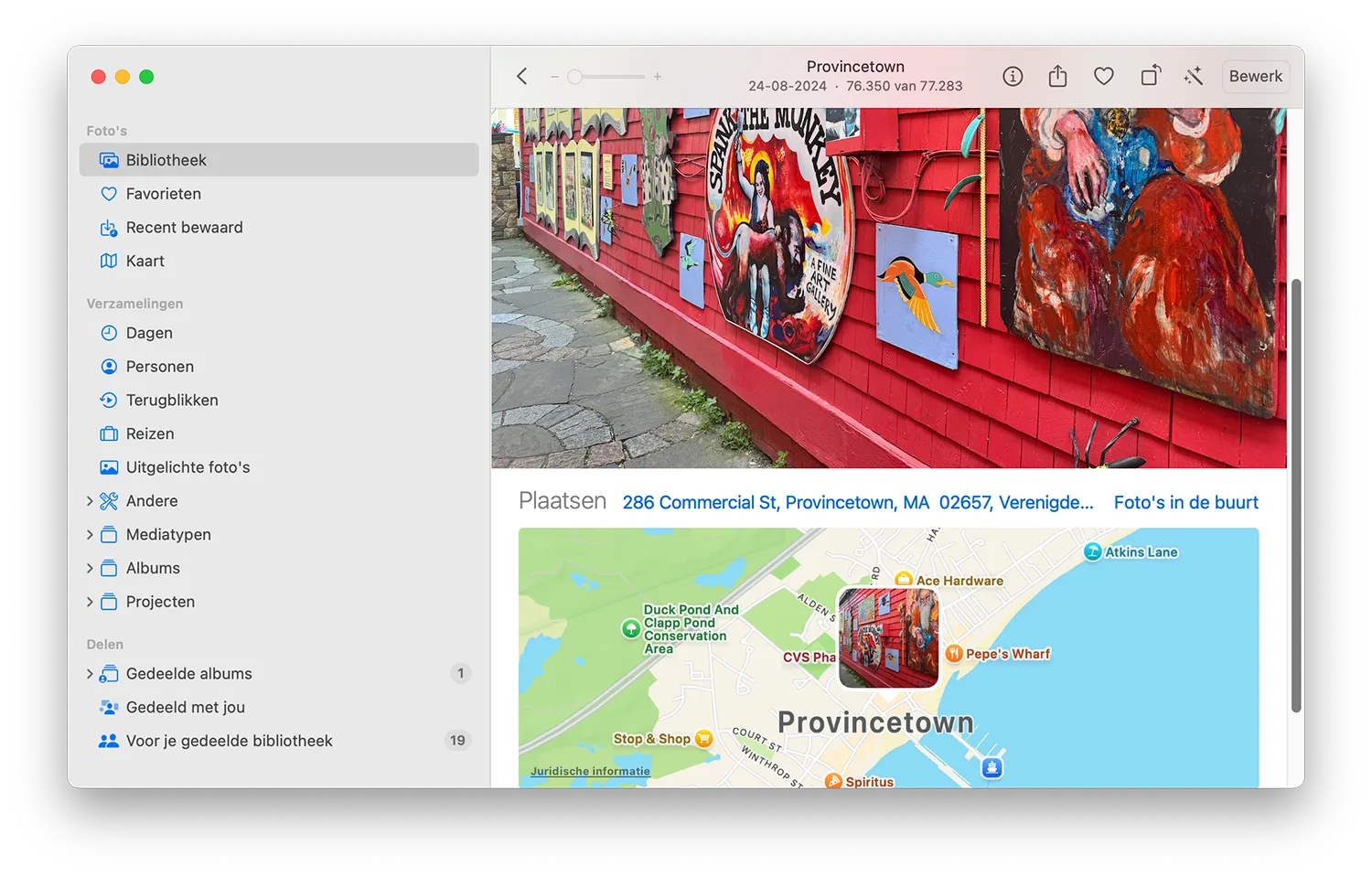This screenshot has width=1372, height=877.
Task: Click Stop & Shop map marker
Action: pos(703,738)
